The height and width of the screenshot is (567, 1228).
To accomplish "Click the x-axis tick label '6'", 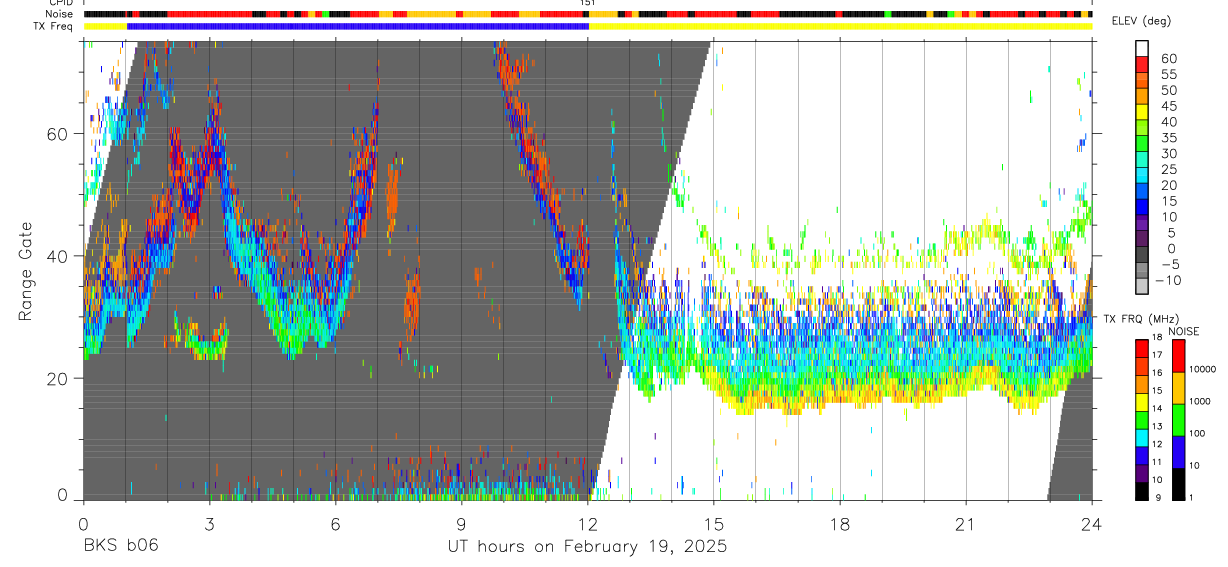I will point(335,523).
